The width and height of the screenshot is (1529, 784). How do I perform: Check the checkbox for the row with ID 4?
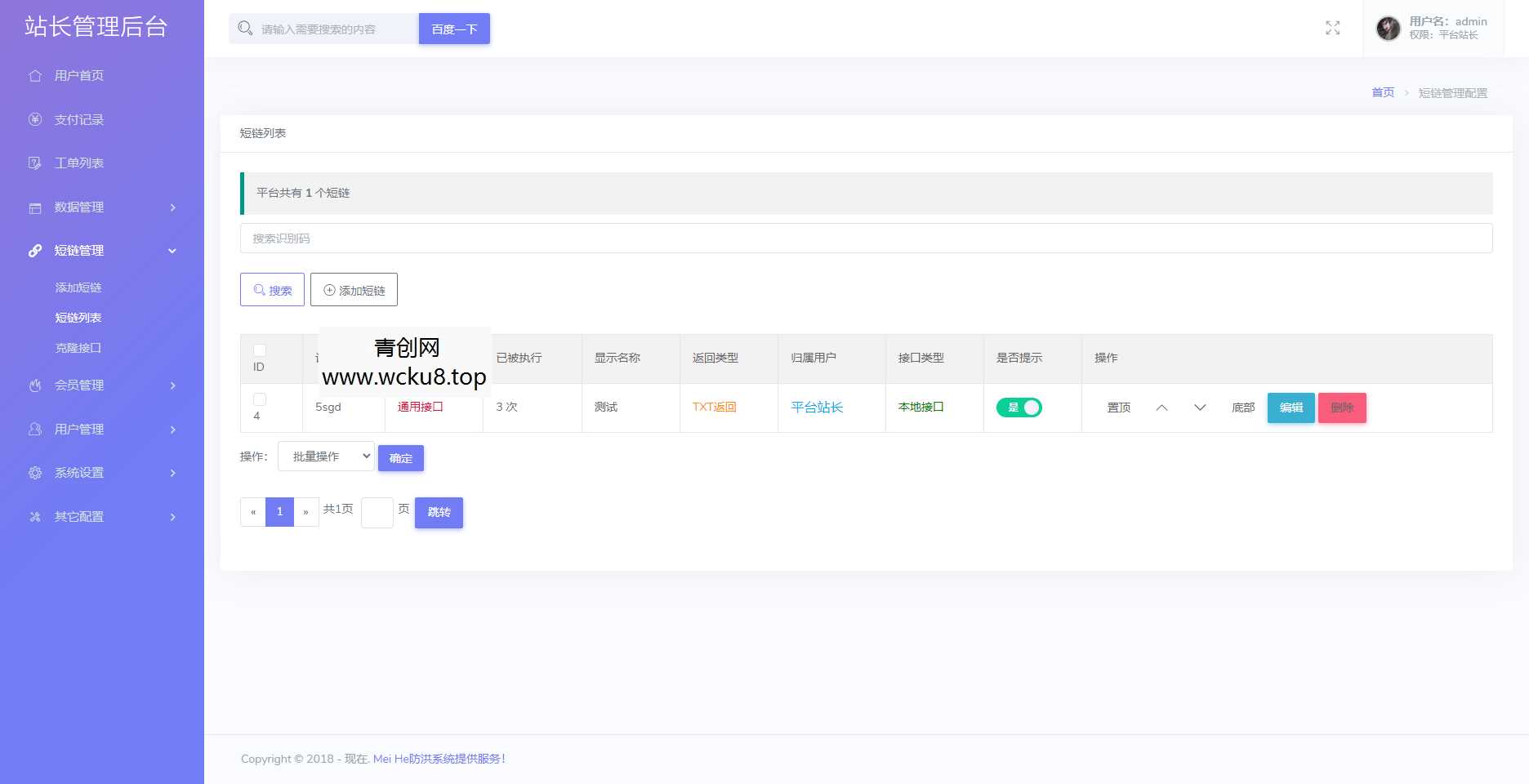[260, 399]
